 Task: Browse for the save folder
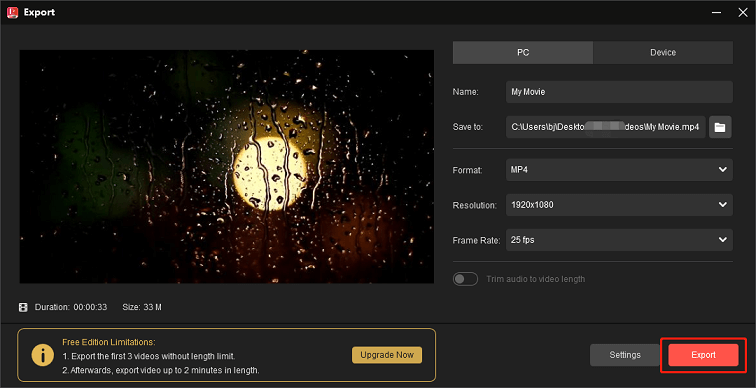point(720,127)
